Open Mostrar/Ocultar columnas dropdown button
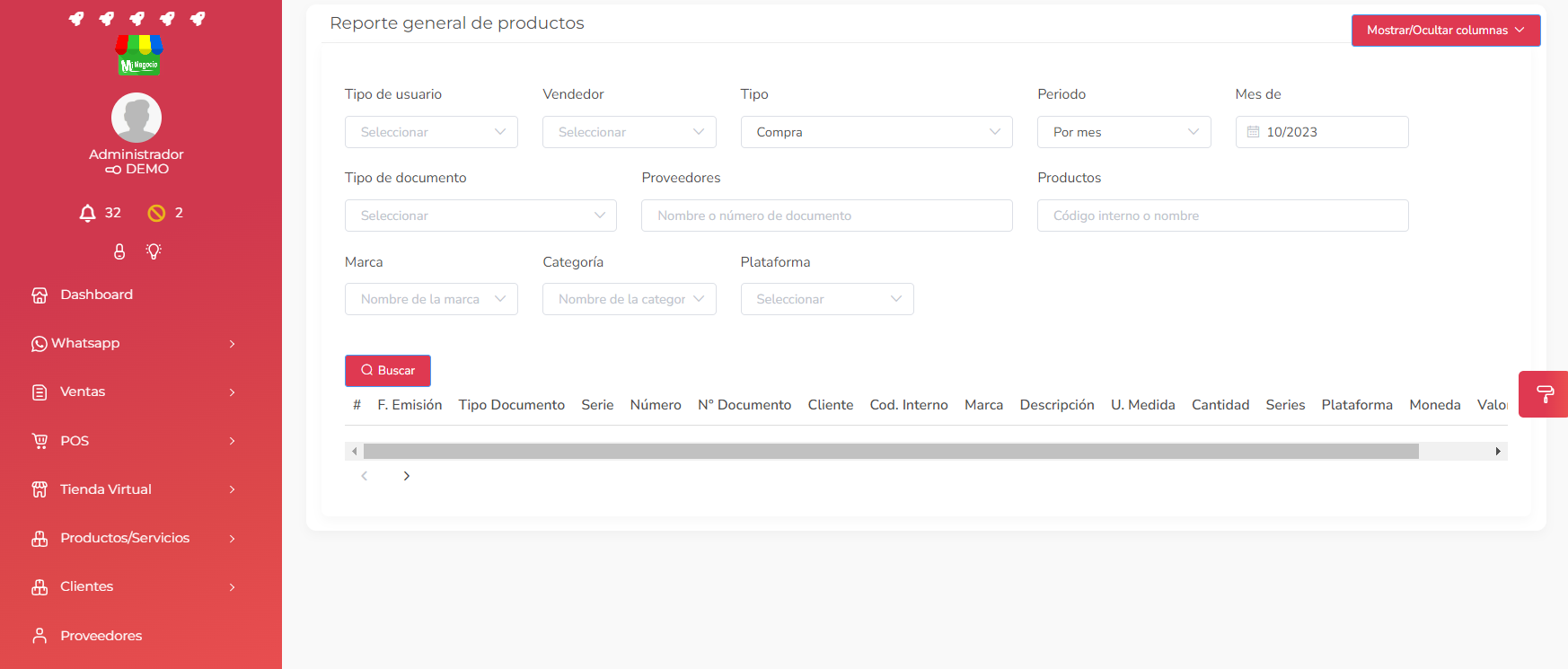The image size is (1568, 669). (1446, 31)
